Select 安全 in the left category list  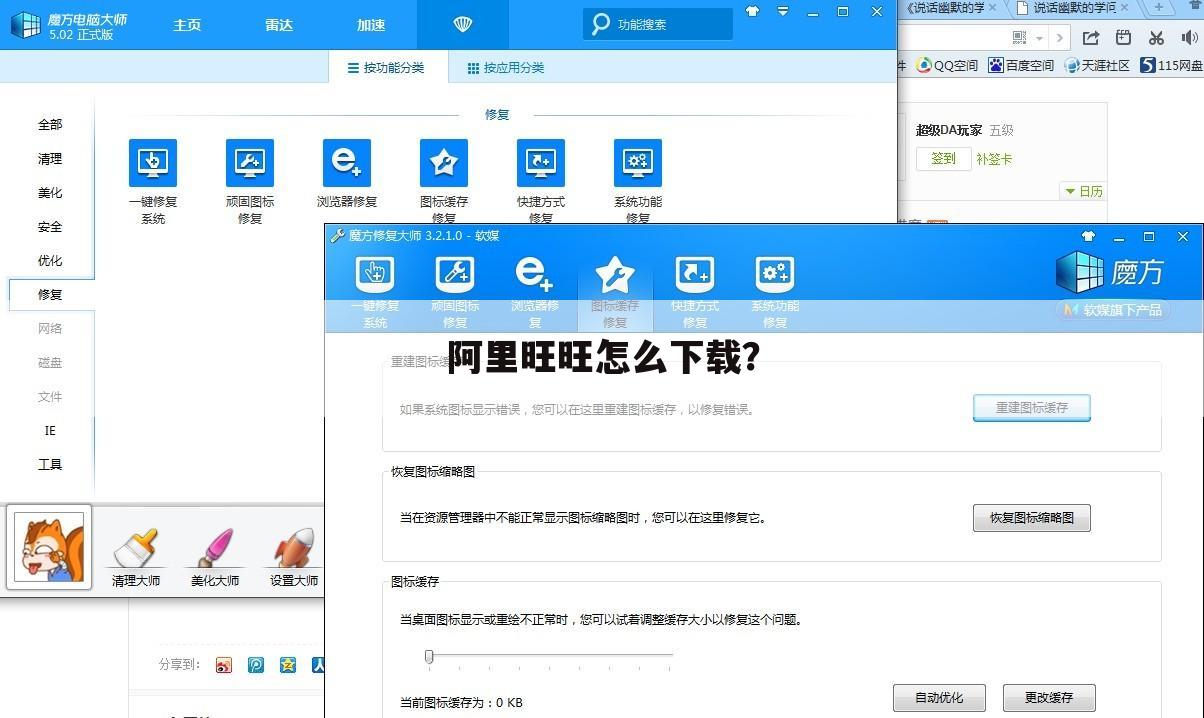[x=50, y=227]
